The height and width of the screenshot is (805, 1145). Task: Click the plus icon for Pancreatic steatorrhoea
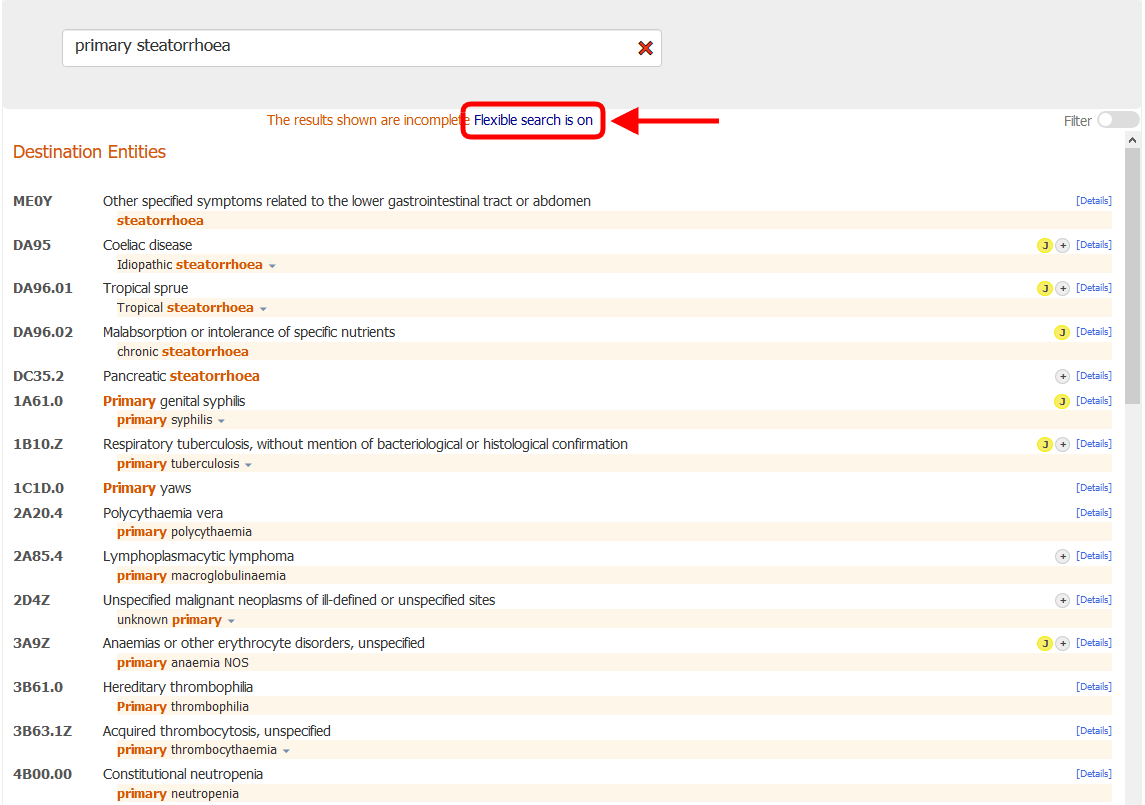tap(1063, 375)
